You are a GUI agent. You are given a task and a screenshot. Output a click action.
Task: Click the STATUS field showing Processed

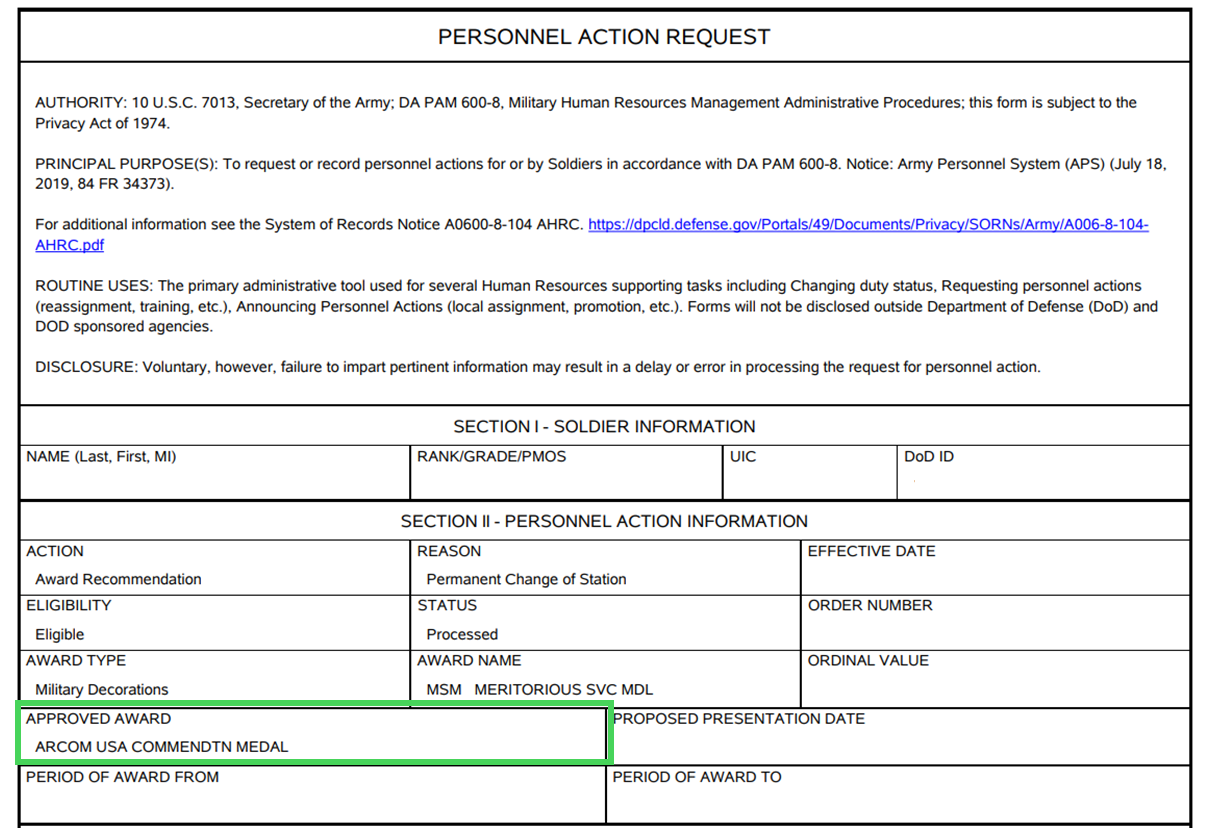point(605,622)
